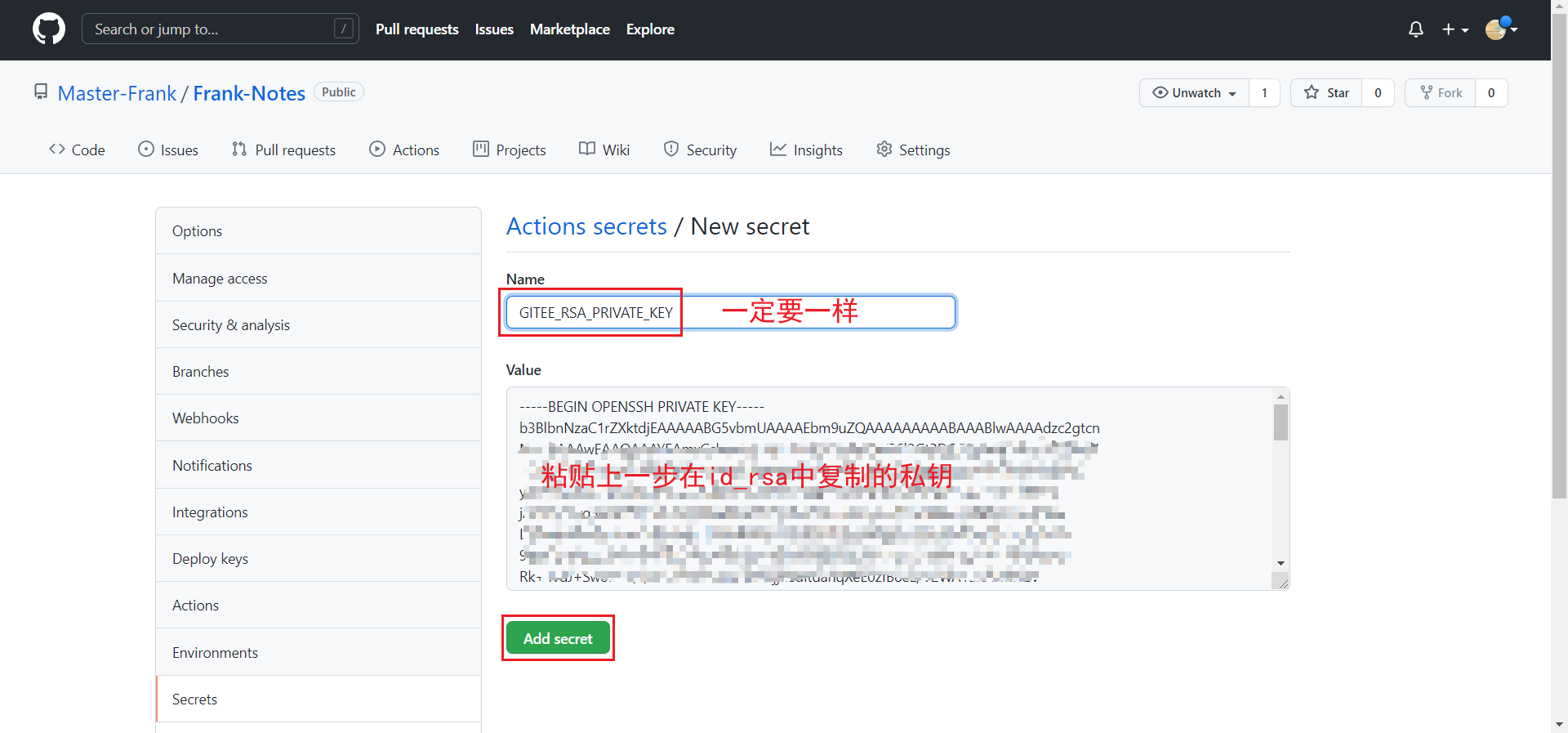Open Master-Frank user profile link
This screenshot has width=1568, height=733.
[x=117, y=93]
